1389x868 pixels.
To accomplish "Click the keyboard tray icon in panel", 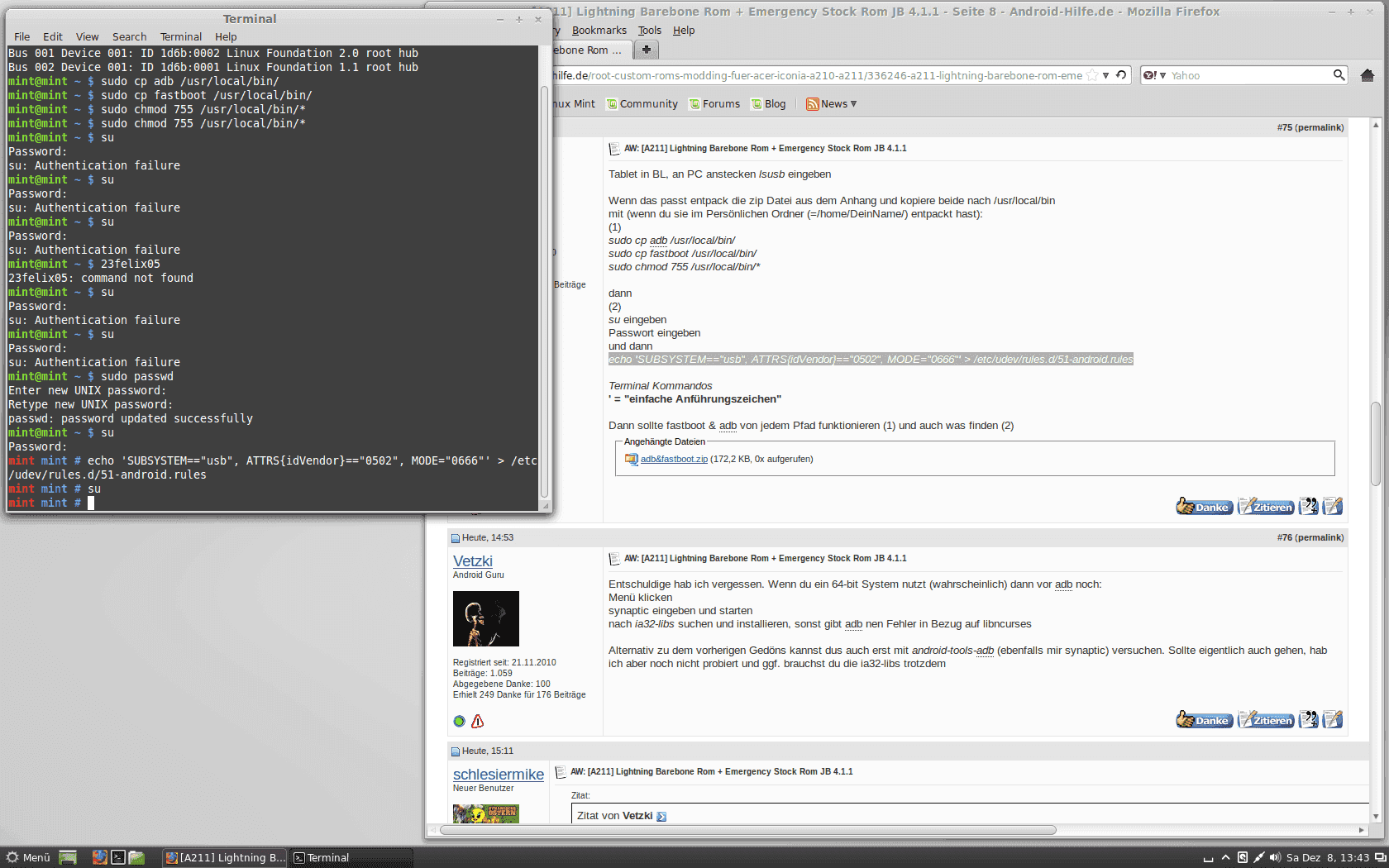I will [1208, 858].
